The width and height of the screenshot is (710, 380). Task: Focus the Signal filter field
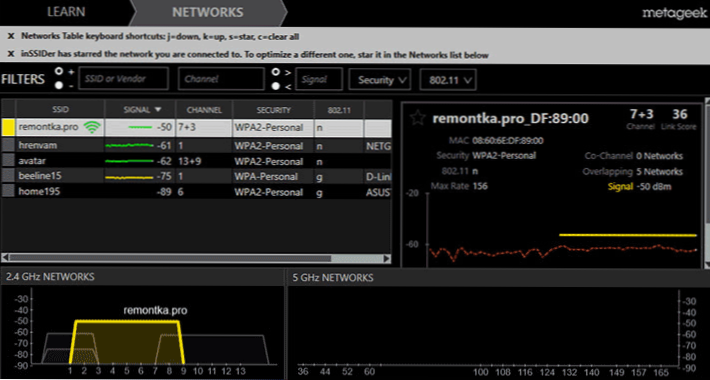pyautogui.click(x=319, y=79)
